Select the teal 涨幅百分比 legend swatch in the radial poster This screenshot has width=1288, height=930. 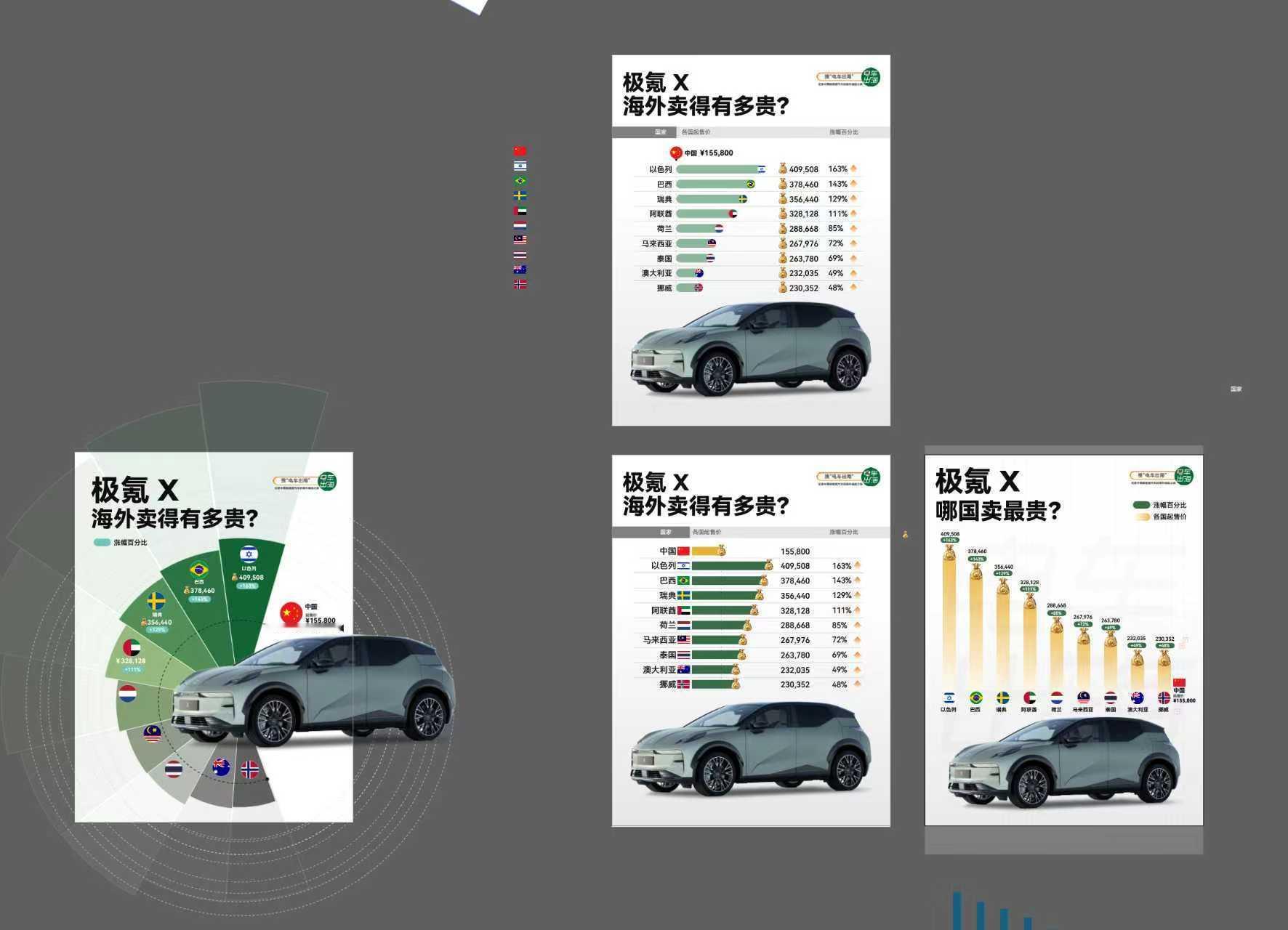pyautogui.click(x=102, y=542)
